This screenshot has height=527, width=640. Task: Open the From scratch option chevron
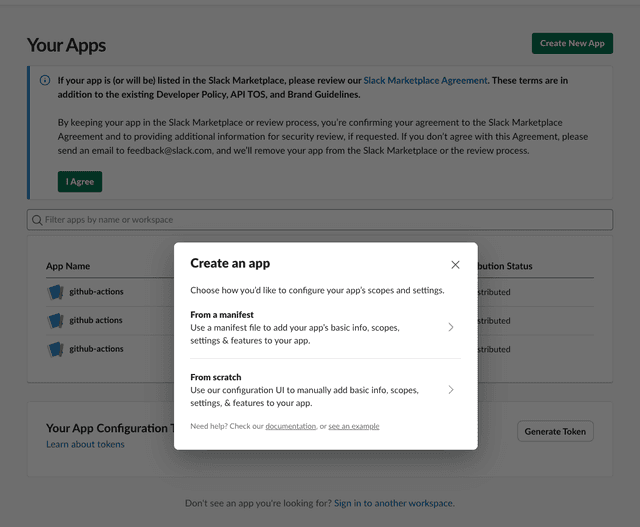point(451,389)
